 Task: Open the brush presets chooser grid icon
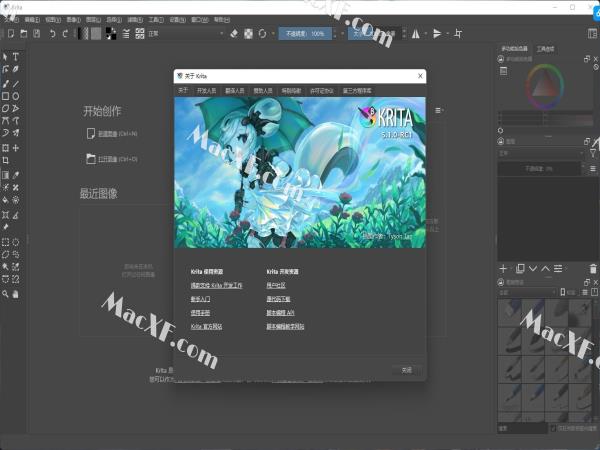click(140, 34)
